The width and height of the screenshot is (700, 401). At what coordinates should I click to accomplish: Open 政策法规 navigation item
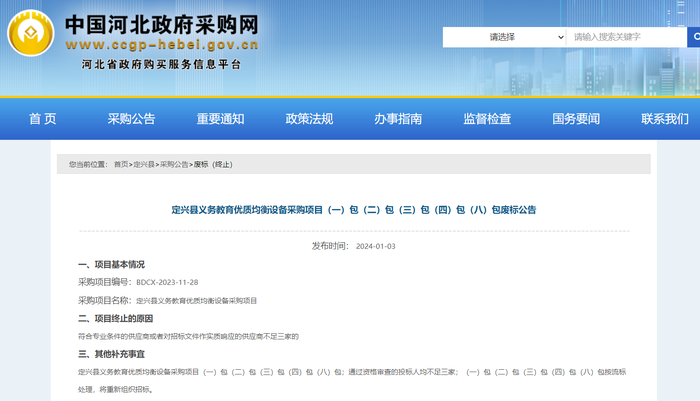click(309, 119)
